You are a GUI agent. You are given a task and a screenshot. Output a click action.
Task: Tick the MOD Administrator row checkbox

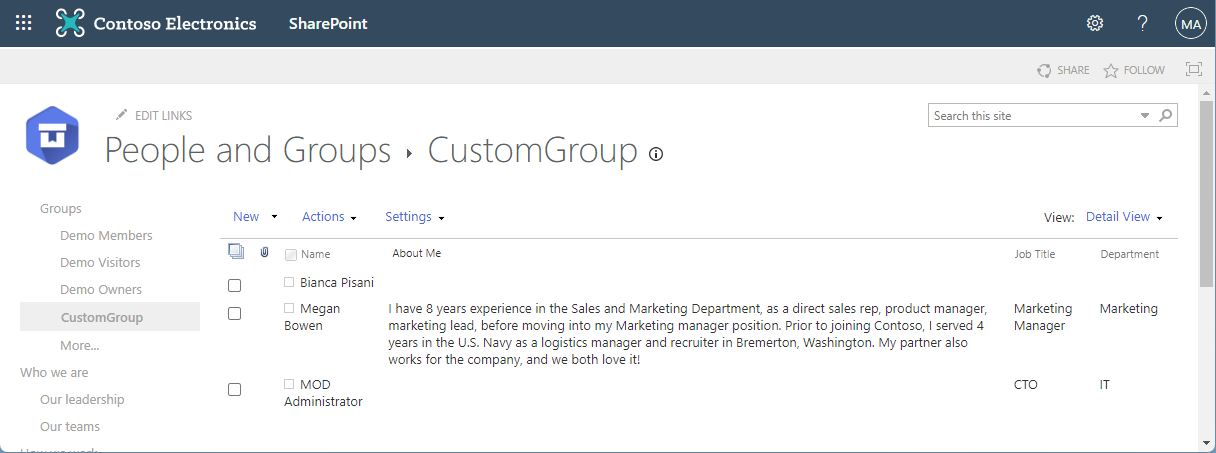tap(234, 389)
